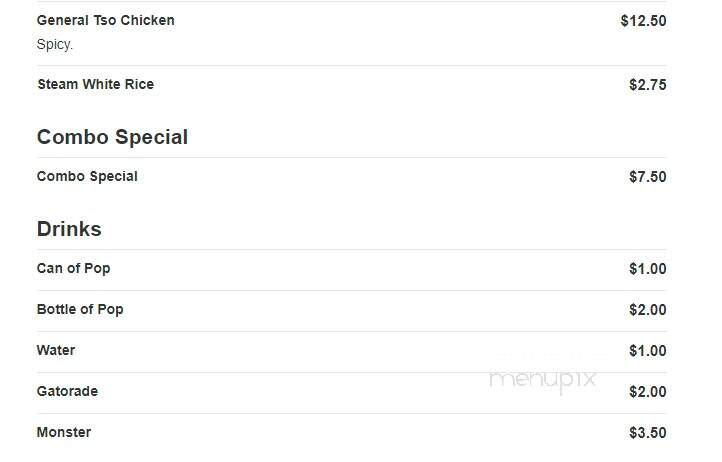Click the menupix watermark logo
This screenshot has height=462, width=722.
click(x=543, y=381)
